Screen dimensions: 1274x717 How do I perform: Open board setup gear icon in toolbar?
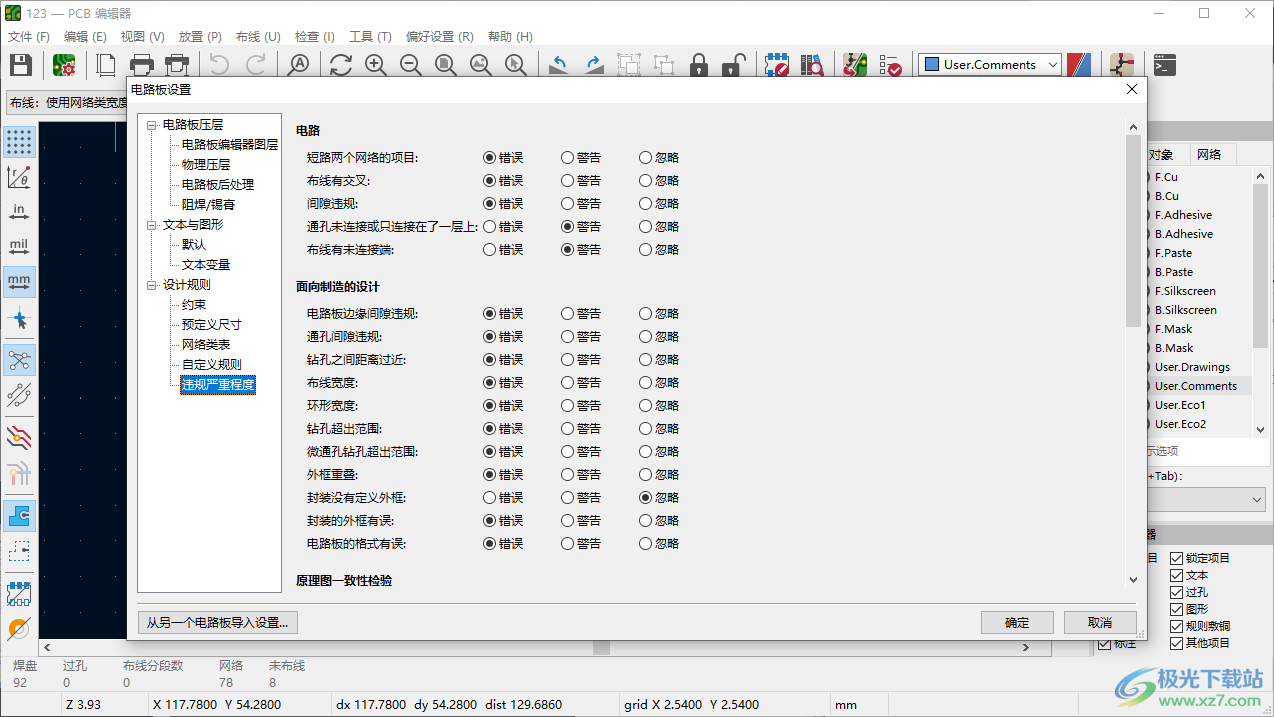click(x=65, y=65)
